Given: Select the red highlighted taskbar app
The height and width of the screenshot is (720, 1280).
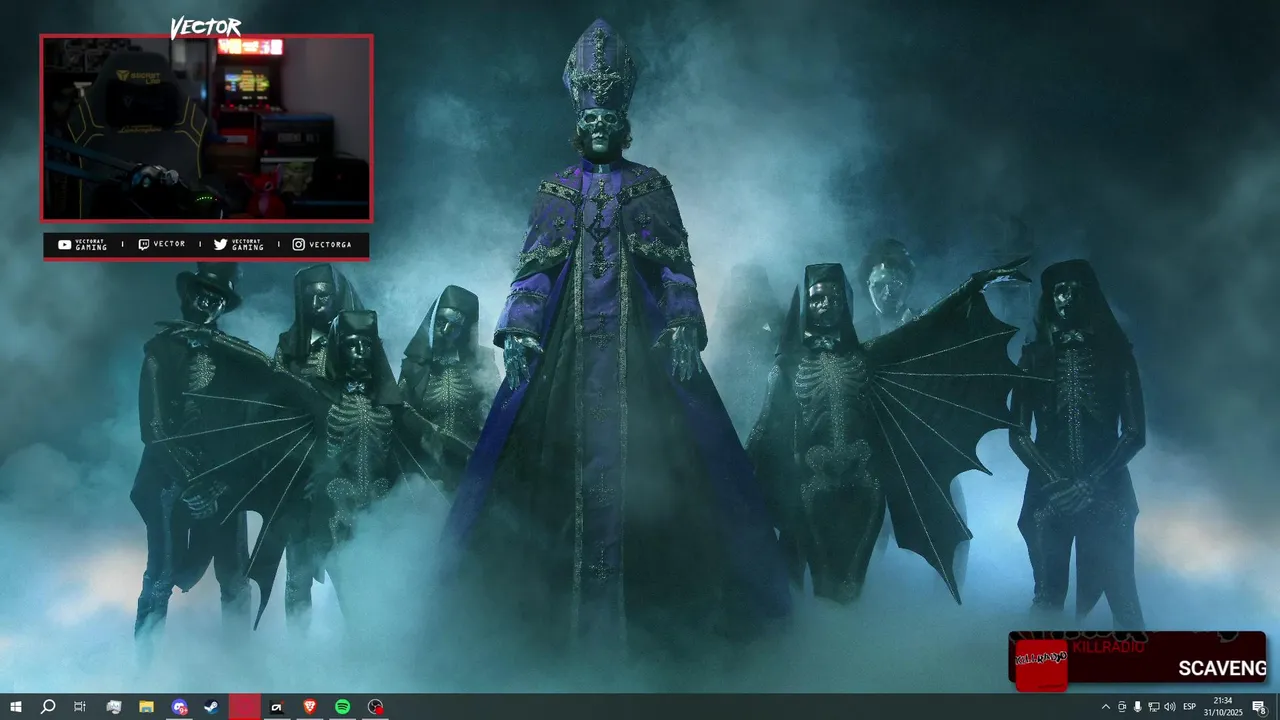Looking at the screenshot, I should [244, 707].
